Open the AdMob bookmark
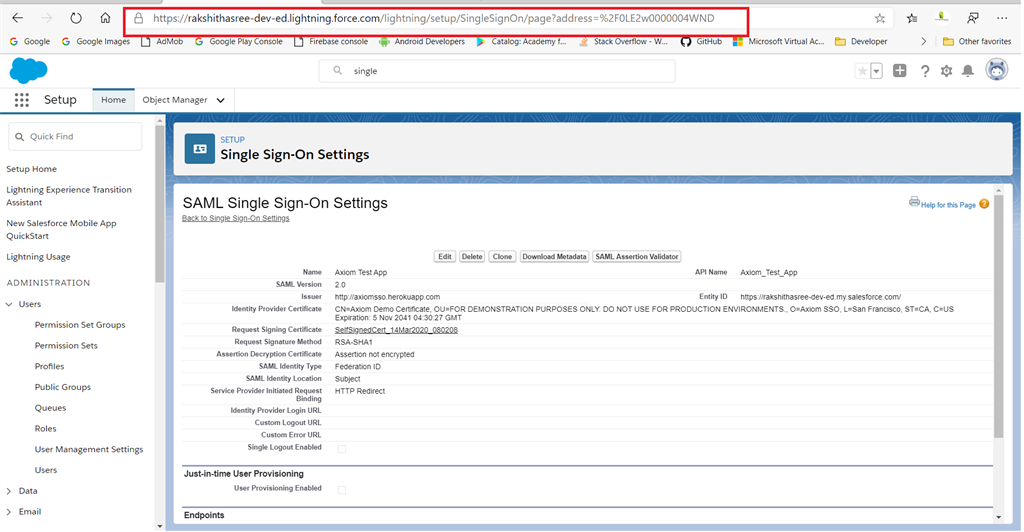This screenshot has width=1024, height=532. (162, 41)
